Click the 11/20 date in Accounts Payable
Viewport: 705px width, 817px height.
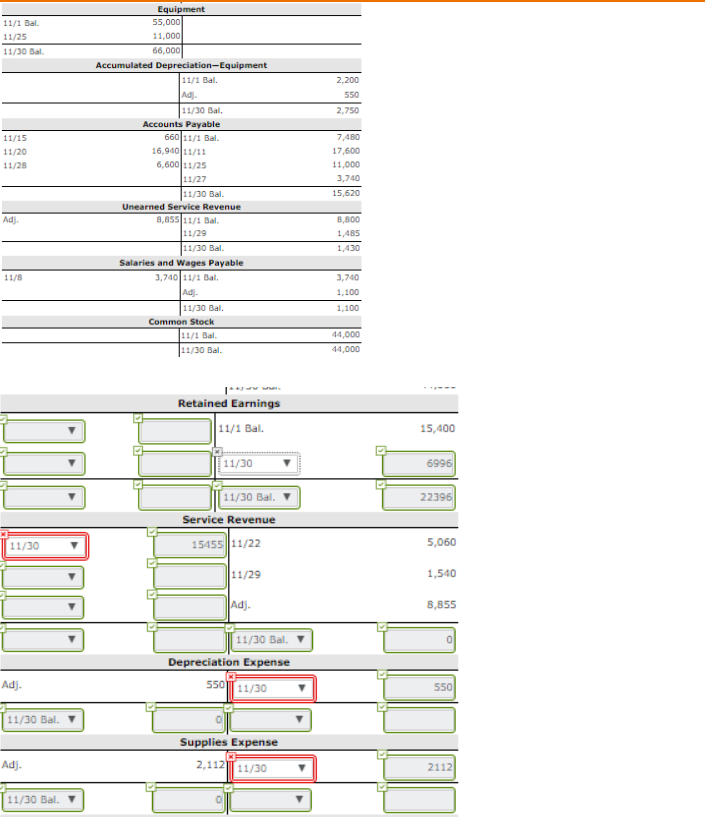15,152
